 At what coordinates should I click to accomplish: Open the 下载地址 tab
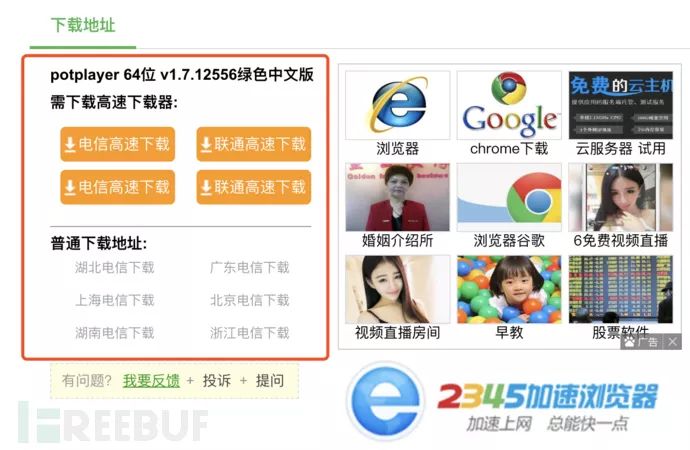click(83, 26)
